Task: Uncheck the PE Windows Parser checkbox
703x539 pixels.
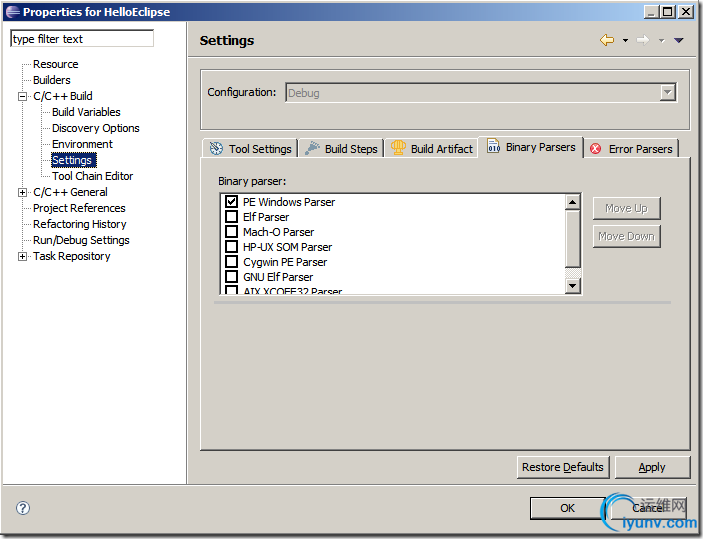Action: (x=231, y=202)
